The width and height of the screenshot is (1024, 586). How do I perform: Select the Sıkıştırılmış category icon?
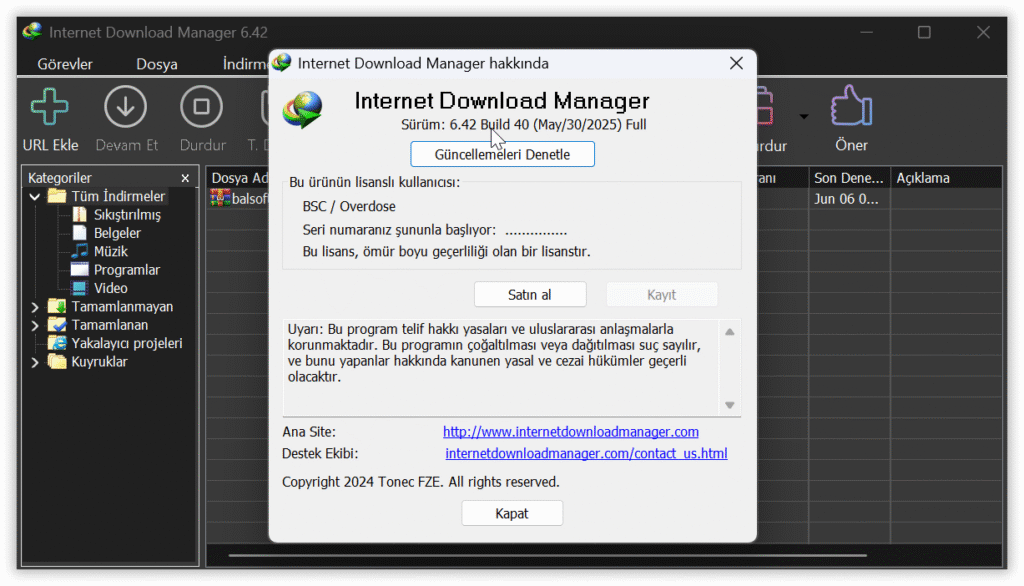(80, 214)
